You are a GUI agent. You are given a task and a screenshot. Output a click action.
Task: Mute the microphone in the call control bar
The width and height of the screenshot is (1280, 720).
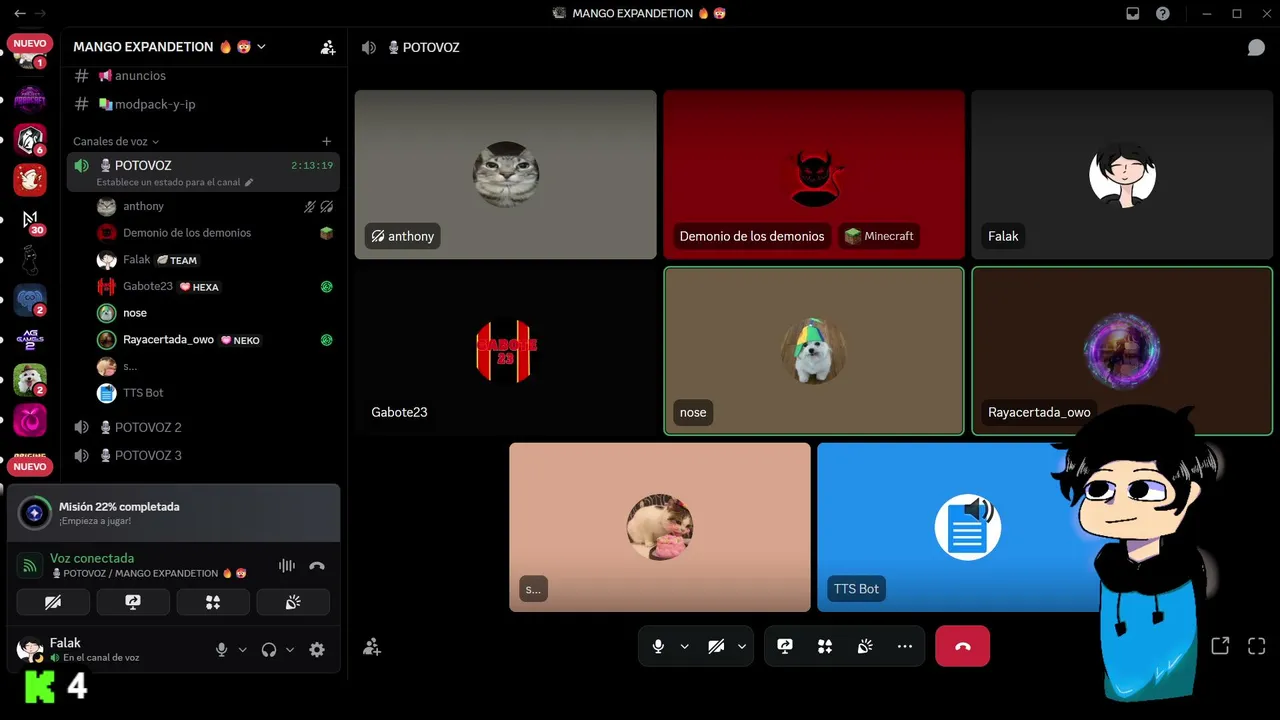point(658,647)
